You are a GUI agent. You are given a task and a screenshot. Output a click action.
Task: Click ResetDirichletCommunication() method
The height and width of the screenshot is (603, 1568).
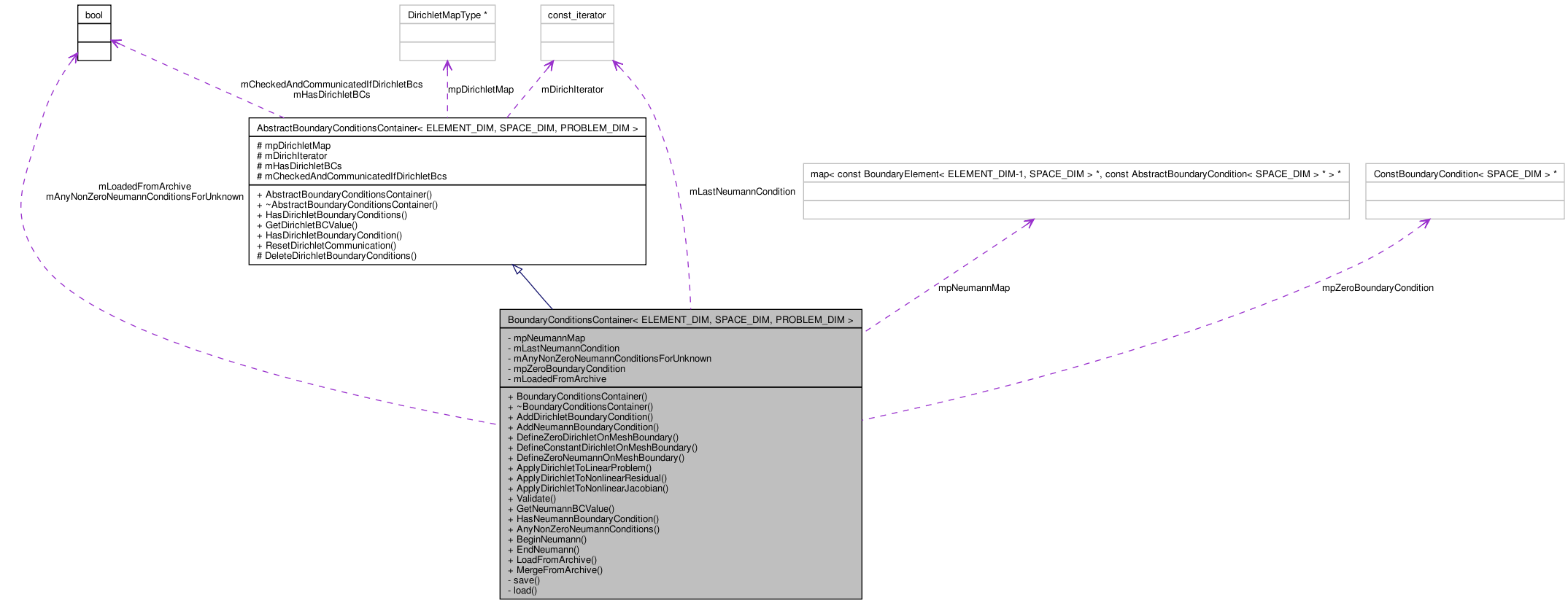pos(326,246)
